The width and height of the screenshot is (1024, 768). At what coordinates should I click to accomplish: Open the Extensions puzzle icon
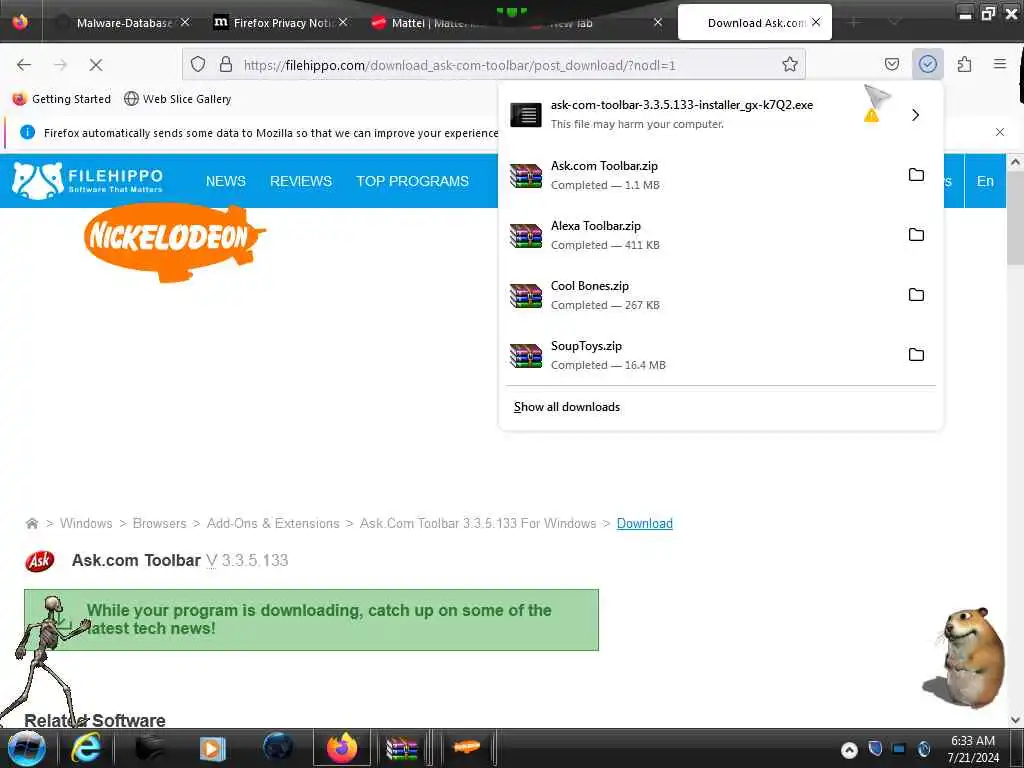pos(964,64)
